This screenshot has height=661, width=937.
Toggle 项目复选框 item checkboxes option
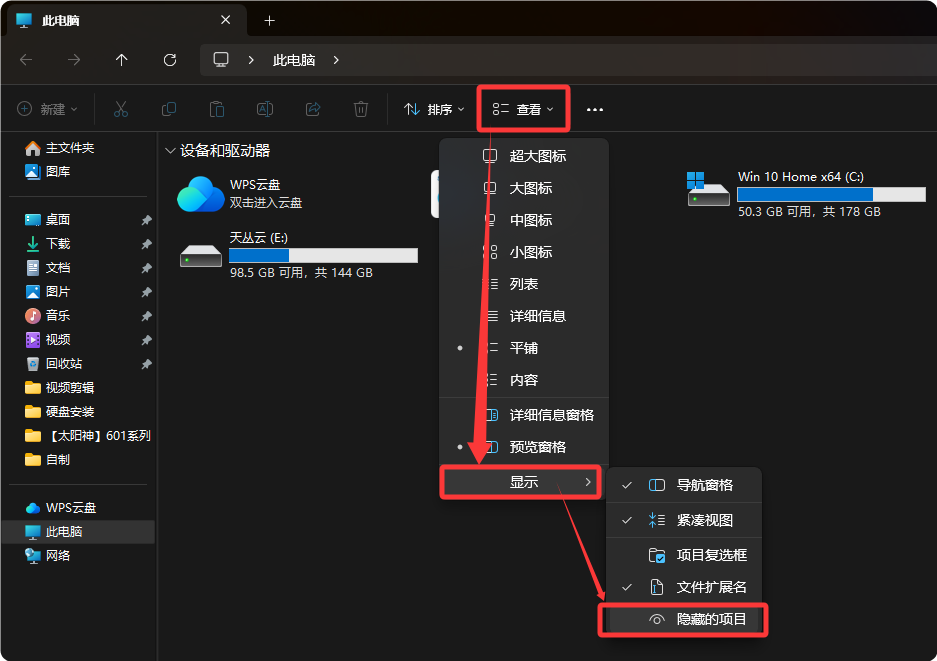[x=711, y=555]
